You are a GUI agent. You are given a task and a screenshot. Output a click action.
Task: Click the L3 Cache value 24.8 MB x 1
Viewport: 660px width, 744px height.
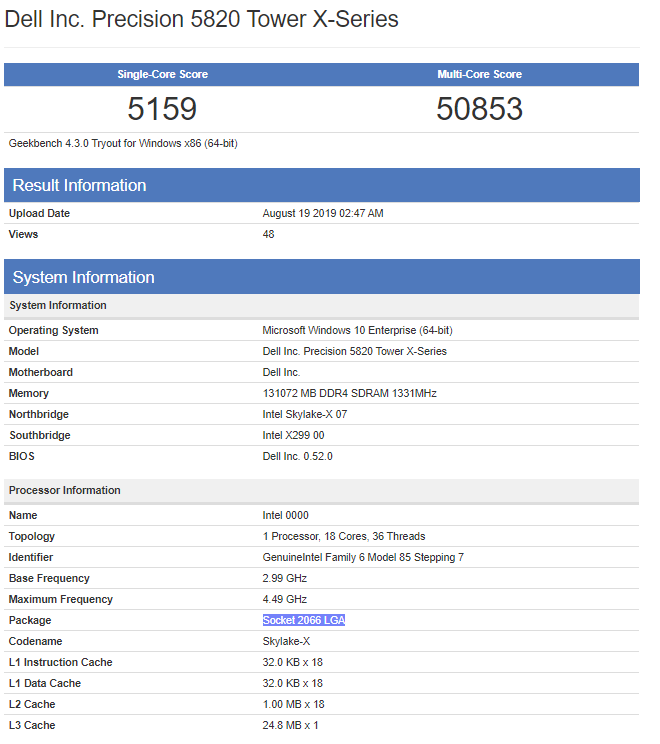click(x=290, y=725)
